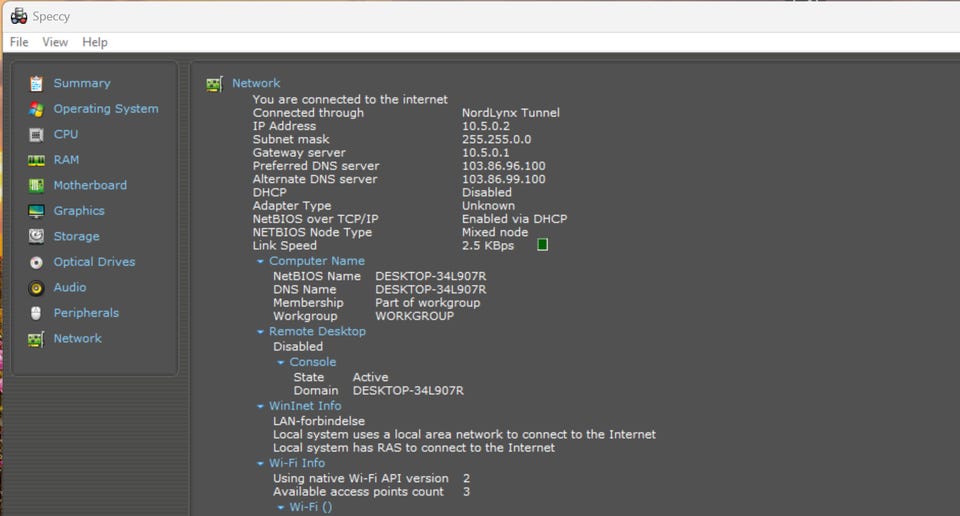Select Alternate DNS 103.86.99.100
This screenshot has height=516, width=960.
[503, 179]
